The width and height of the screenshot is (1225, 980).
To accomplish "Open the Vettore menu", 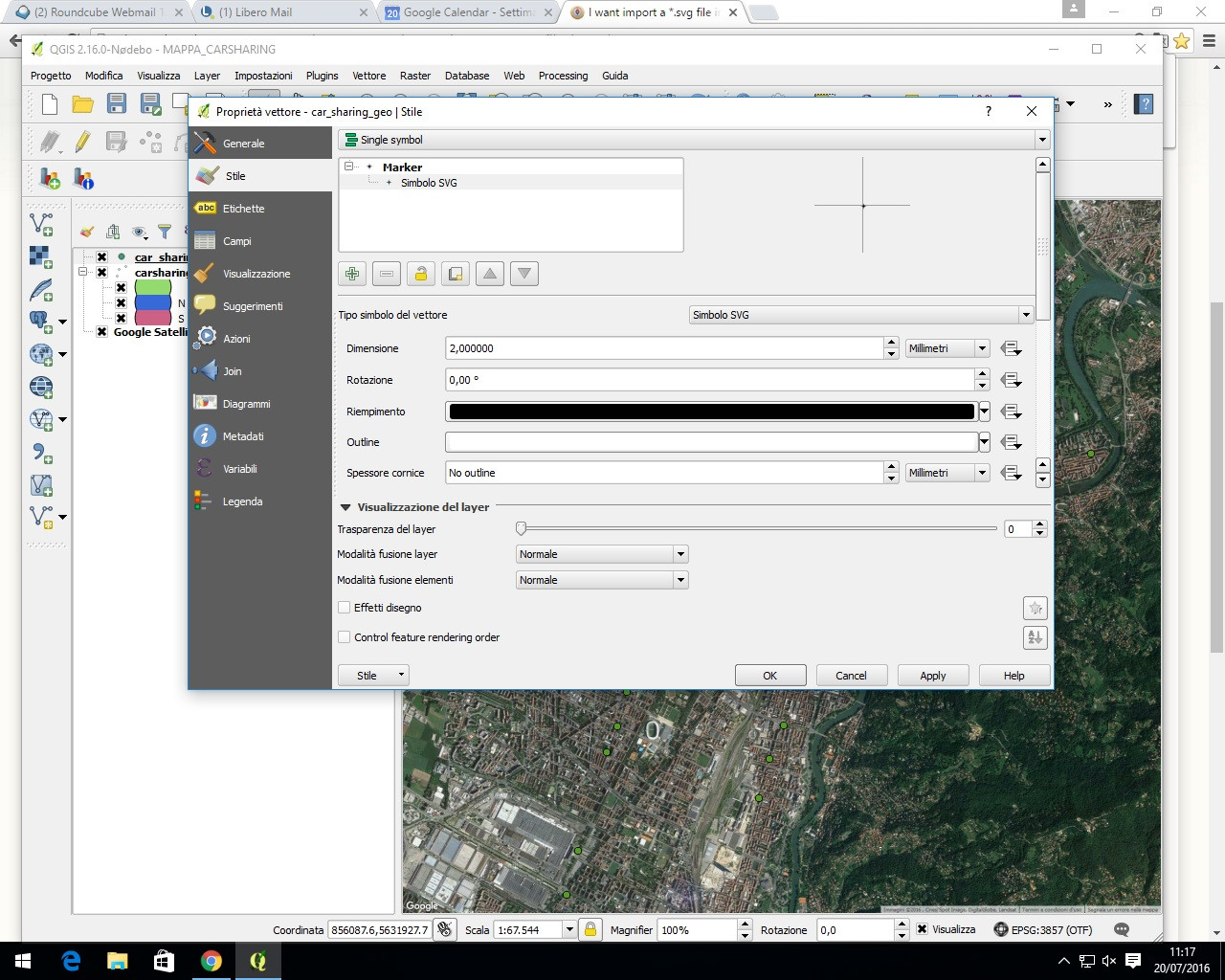I will 368,76.
